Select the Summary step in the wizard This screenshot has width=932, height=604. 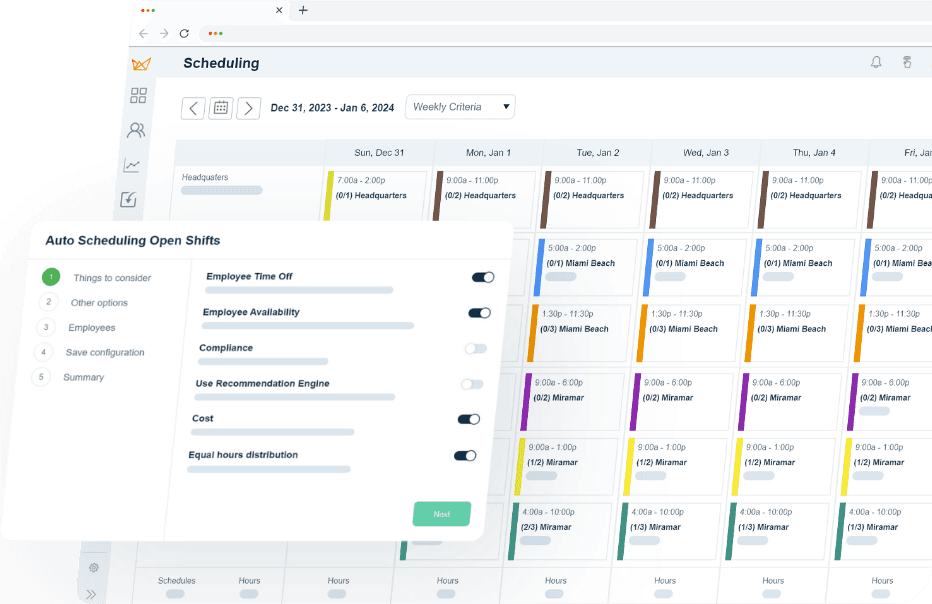pyautogui.click(x=83, y=377)
